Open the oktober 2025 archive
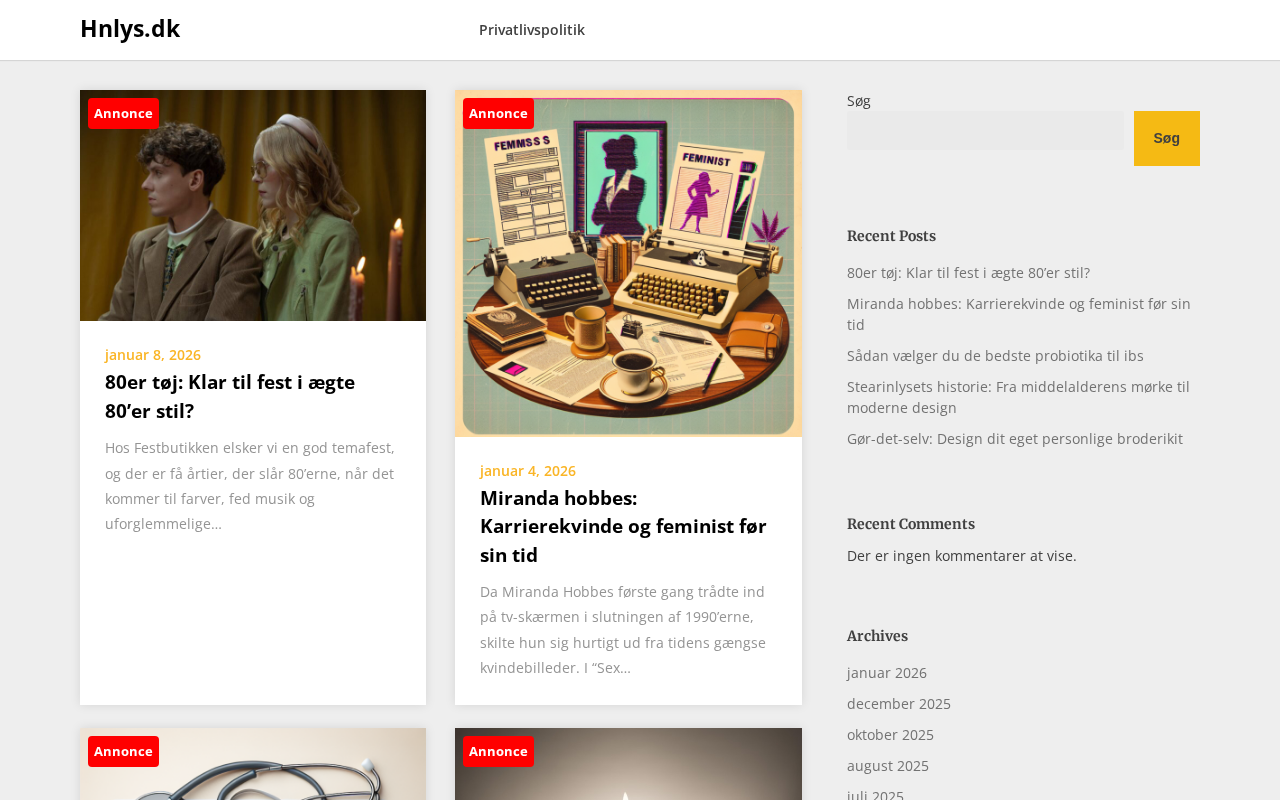Screen dimensions: 1280x800 [890, 734]
